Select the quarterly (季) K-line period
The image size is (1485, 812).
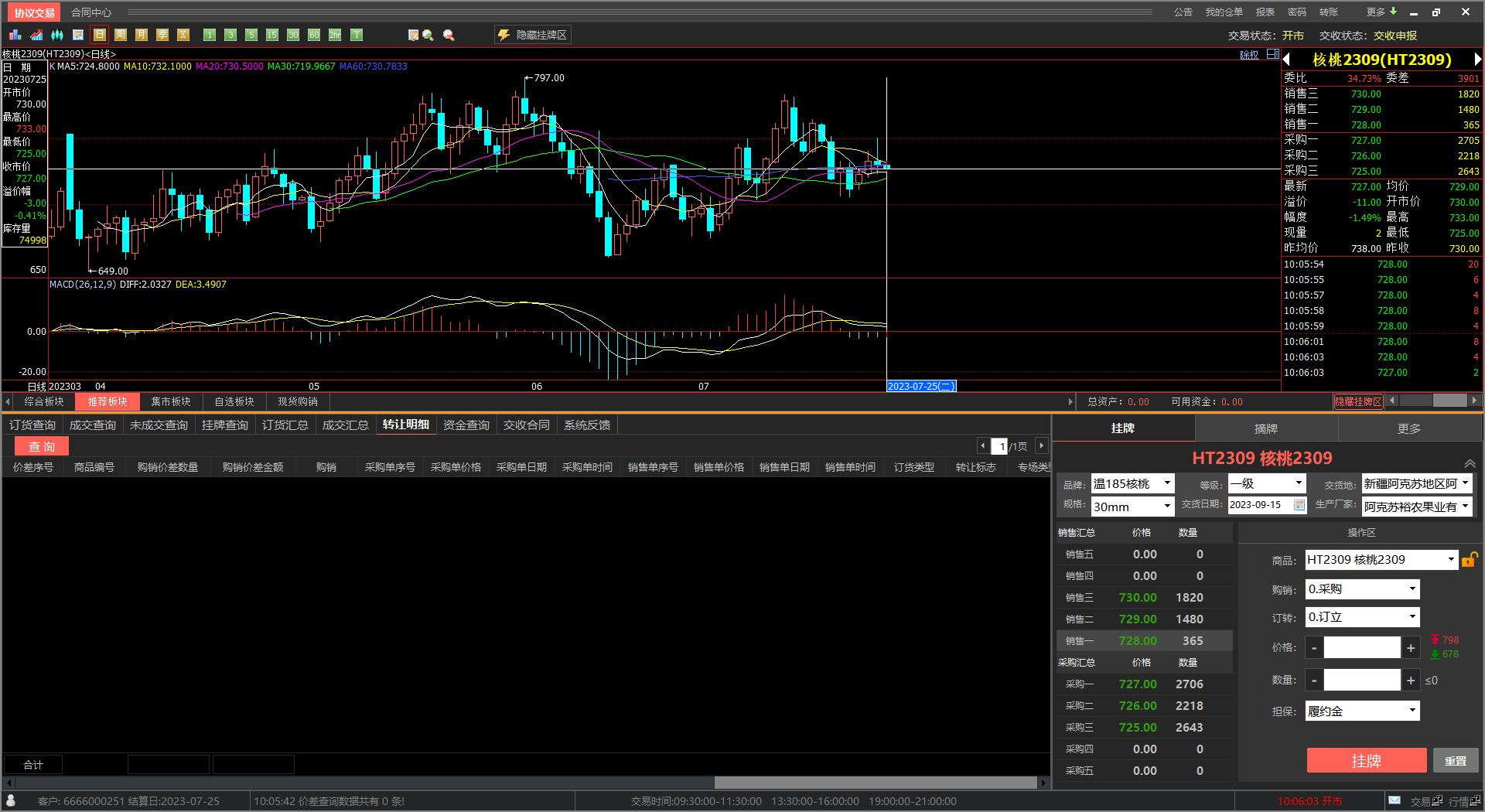click(162, 35)
